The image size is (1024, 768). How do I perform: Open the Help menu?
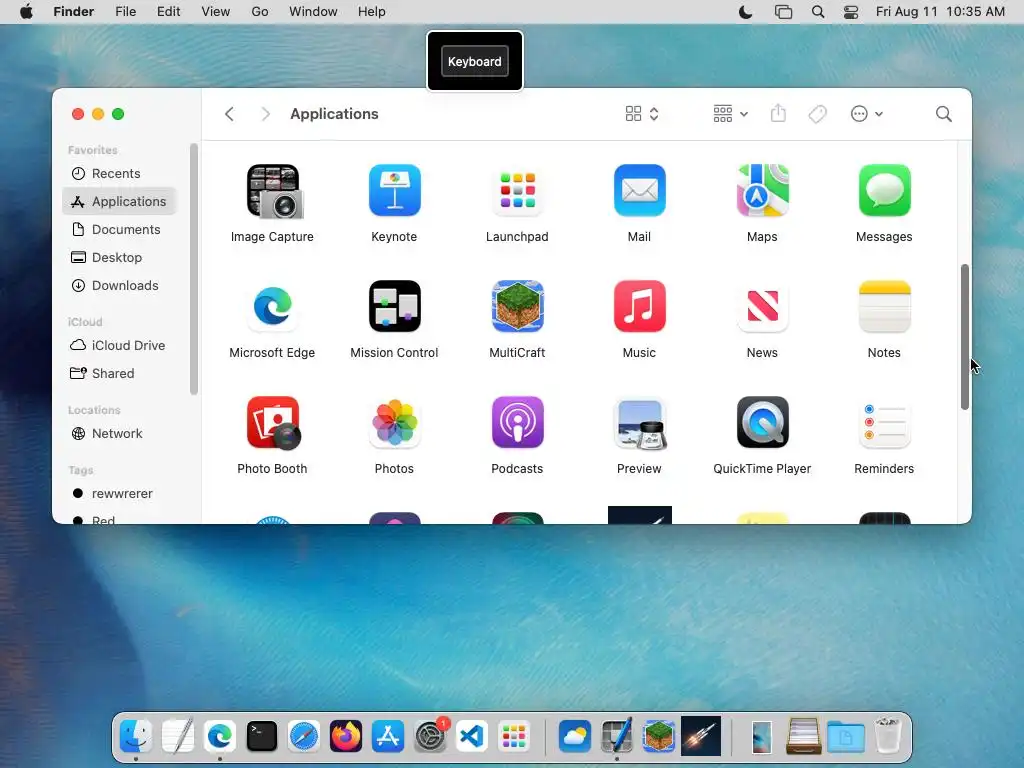coord(372,12)
